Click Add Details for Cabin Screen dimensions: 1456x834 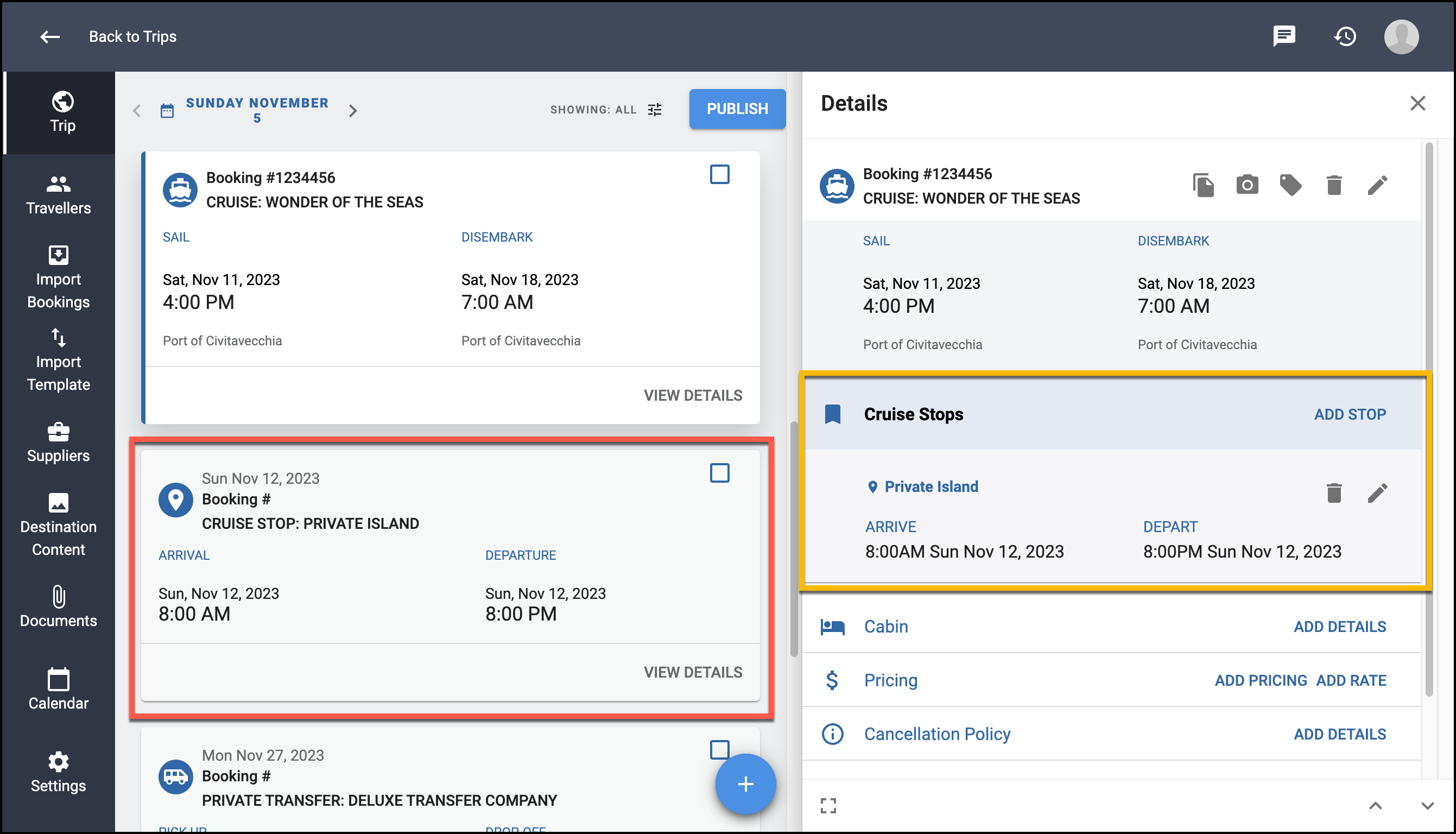[1340, 627]
